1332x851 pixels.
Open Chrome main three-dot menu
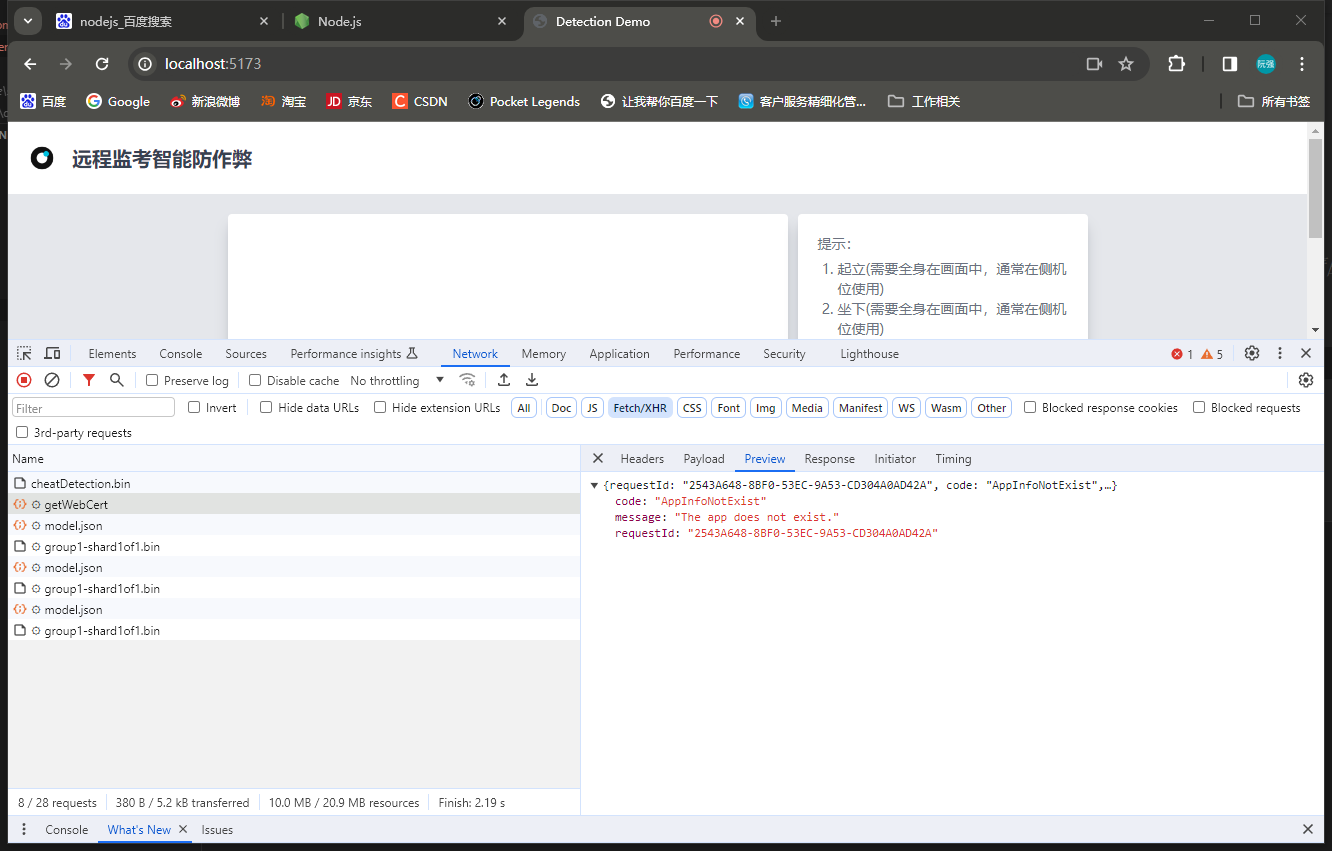(x=1302, y=64)
